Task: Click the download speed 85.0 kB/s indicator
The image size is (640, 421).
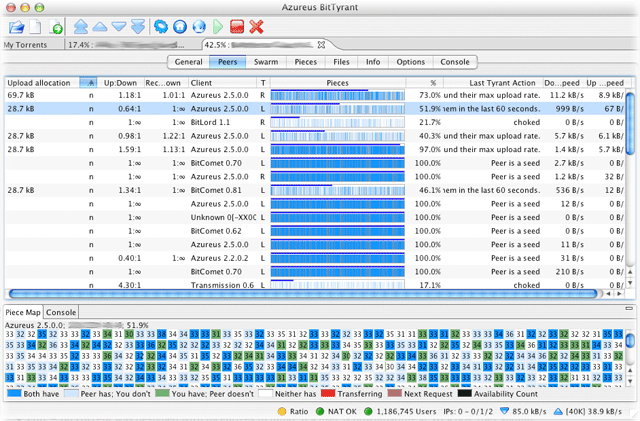Action: (x=523, y=411)
